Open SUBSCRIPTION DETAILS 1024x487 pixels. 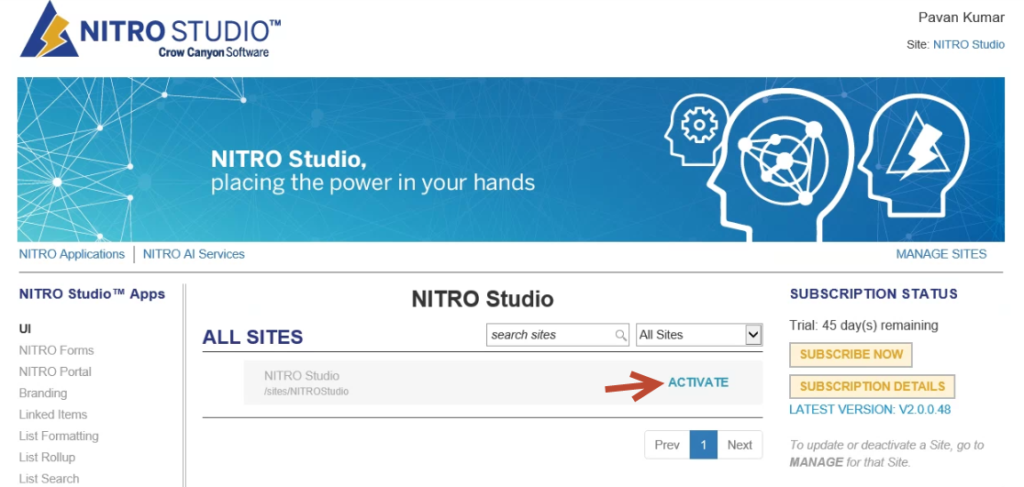pyautogui.click(x=872, y=386)
